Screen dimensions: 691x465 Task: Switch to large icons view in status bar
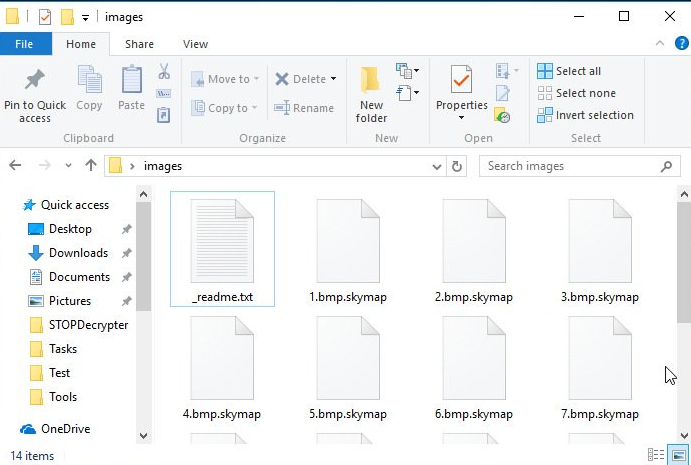click(x=679, y=455)
